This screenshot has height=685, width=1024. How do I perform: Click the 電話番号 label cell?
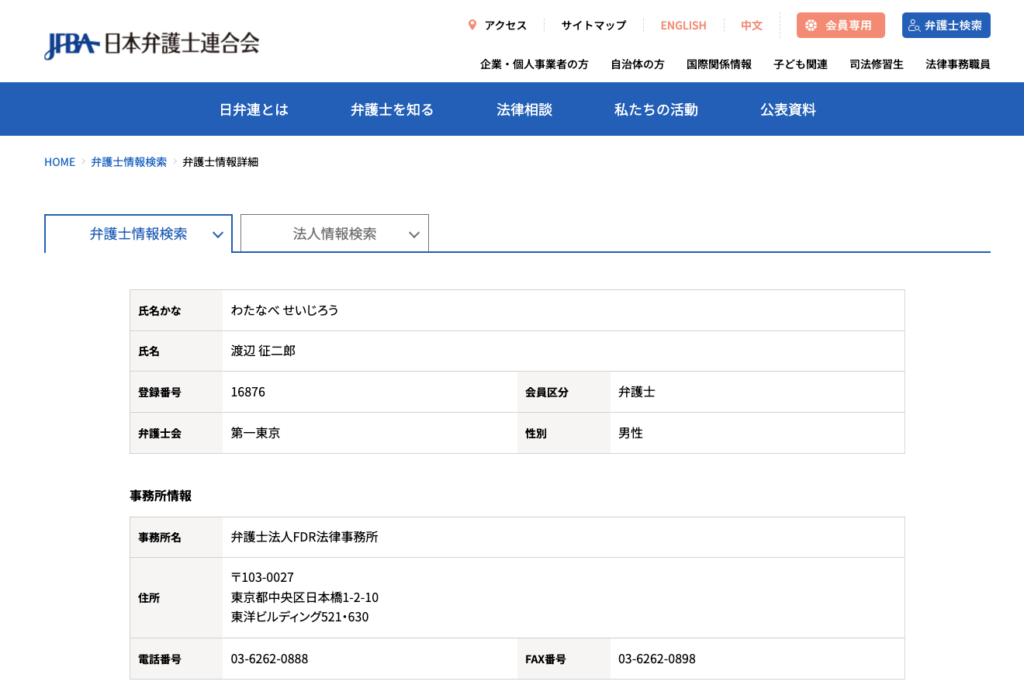point(176,659)
